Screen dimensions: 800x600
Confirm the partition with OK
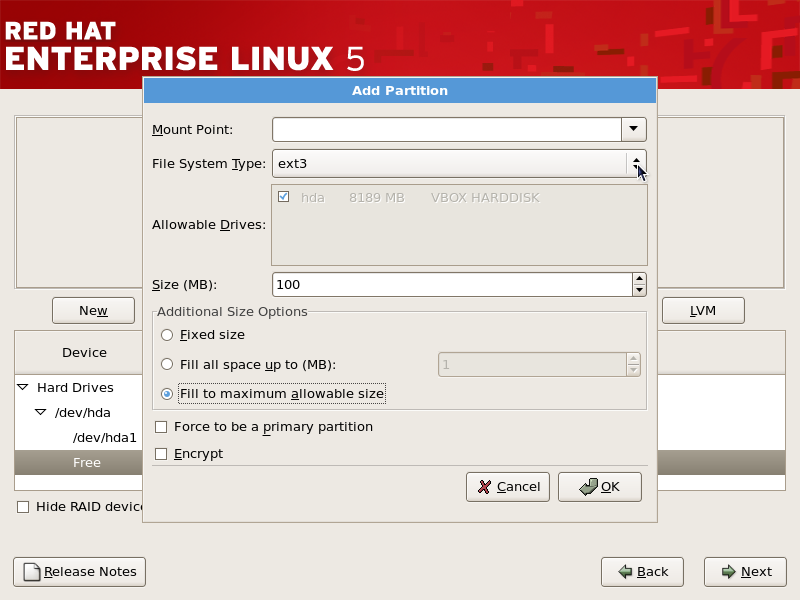tap(600, 487)
